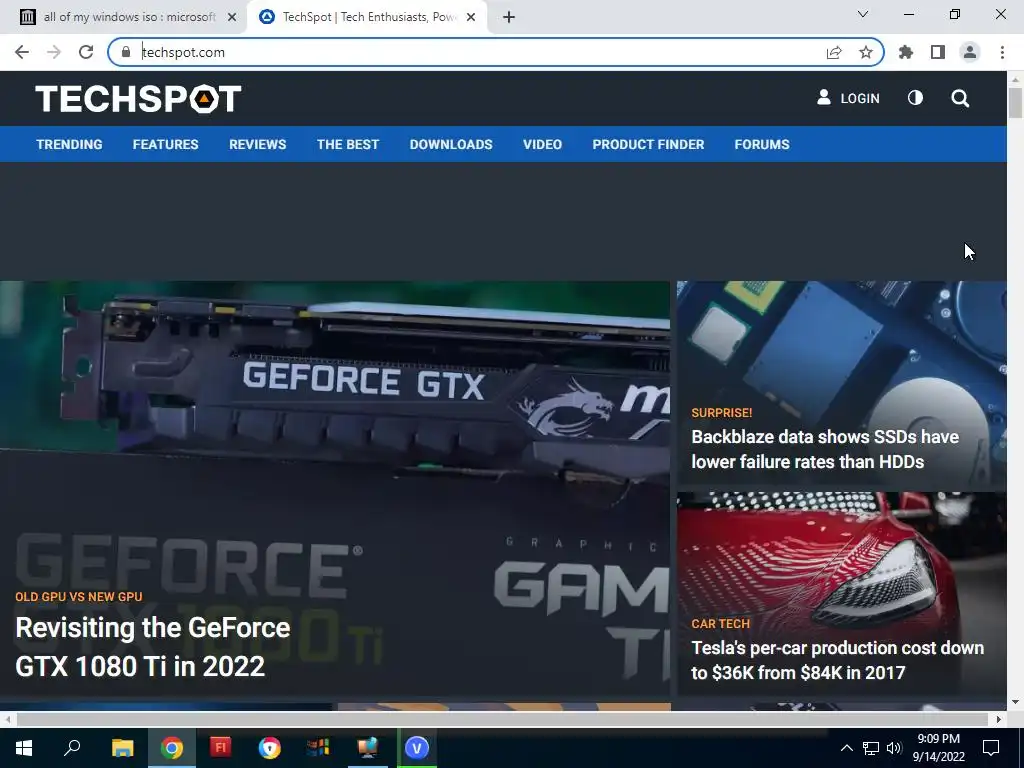
Task: View site information lock icon
Action: pos(125,52)
